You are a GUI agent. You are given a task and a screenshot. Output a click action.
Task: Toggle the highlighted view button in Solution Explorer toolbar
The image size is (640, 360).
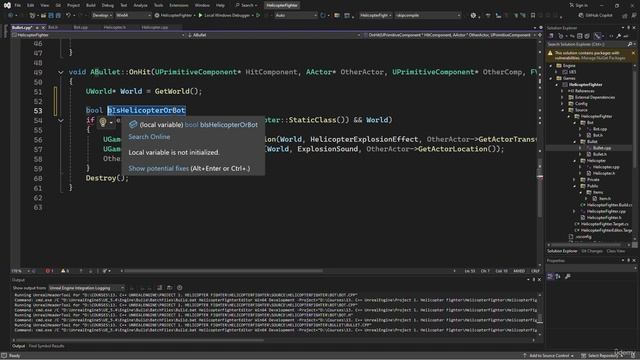pyautogui.click(x=597, y=36)
